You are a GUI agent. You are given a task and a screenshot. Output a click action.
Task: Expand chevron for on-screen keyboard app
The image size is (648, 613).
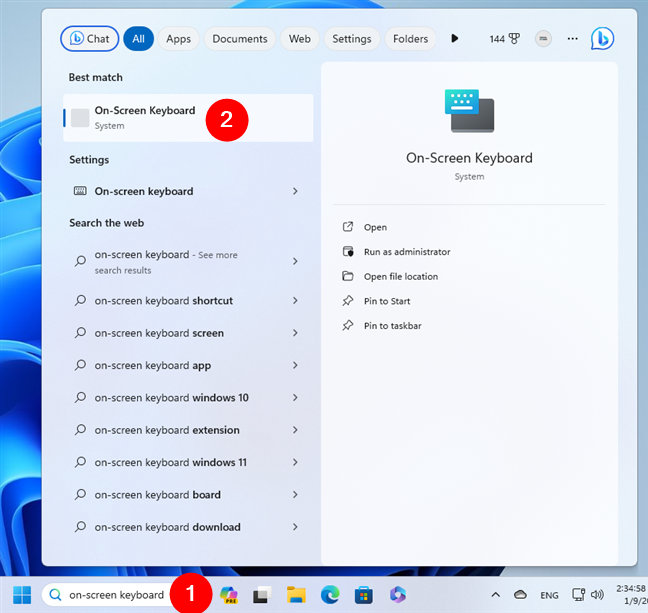(x=295, y=365)
